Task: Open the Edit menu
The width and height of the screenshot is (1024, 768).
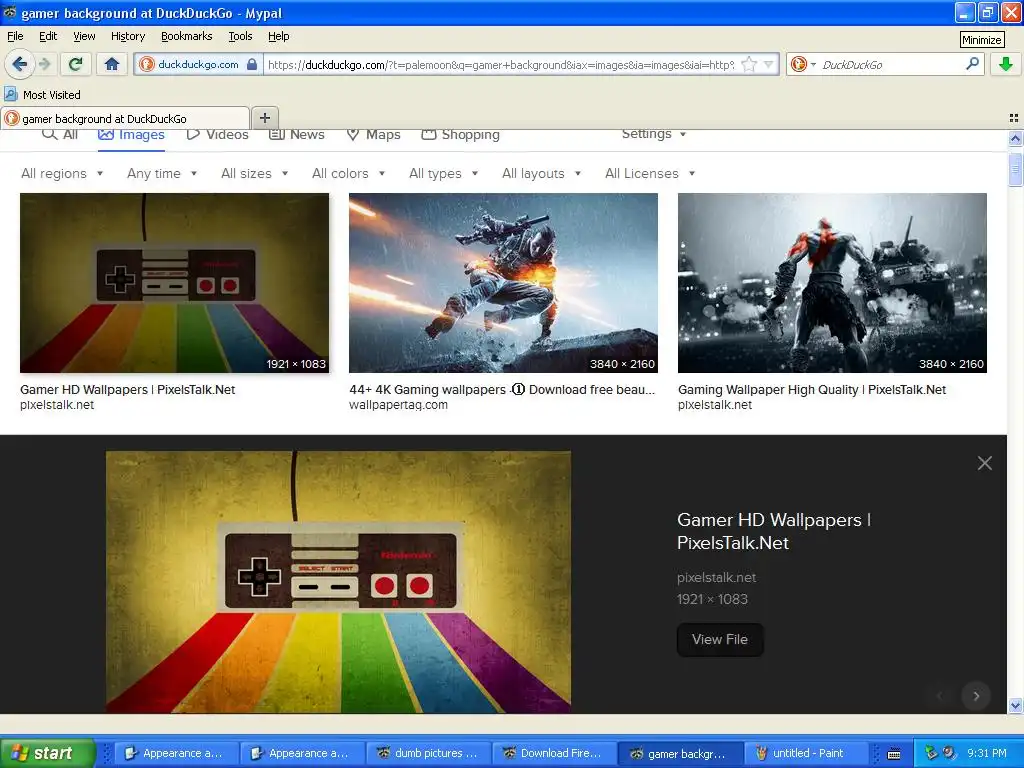Action: (x=48, y=36)
